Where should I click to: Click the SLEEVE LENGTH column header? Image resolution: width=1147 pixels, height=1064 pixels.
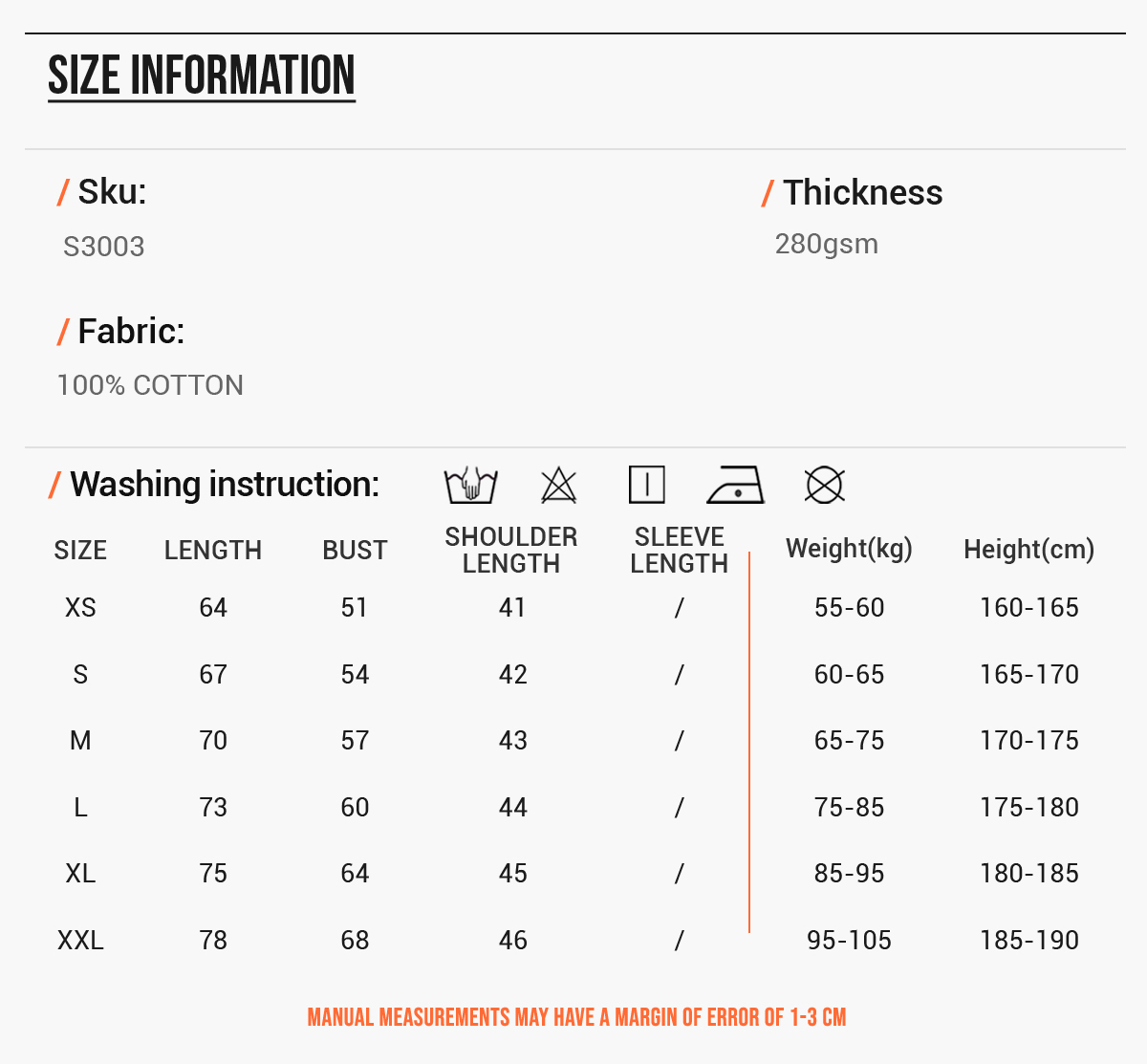[680, 550]
